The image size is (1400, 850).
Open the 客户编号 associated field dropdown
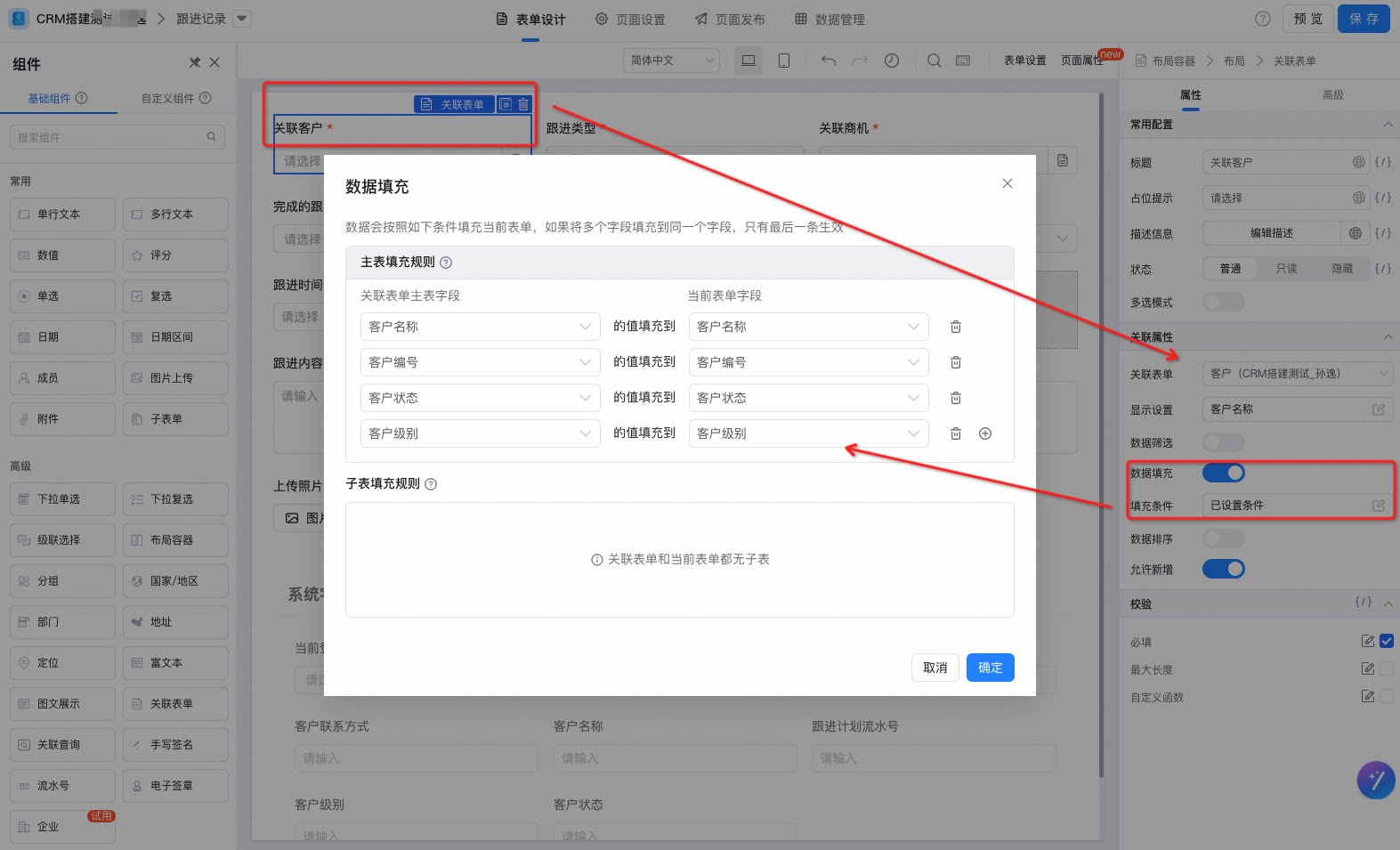pos(480,362)
